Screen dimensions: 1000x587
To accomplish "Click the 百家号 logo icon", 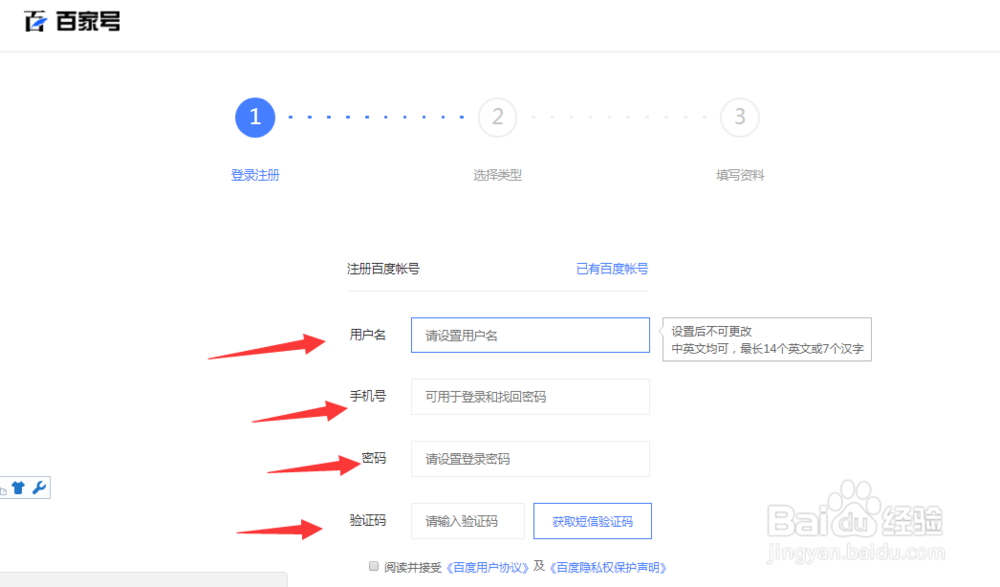I will coord(36,21).
